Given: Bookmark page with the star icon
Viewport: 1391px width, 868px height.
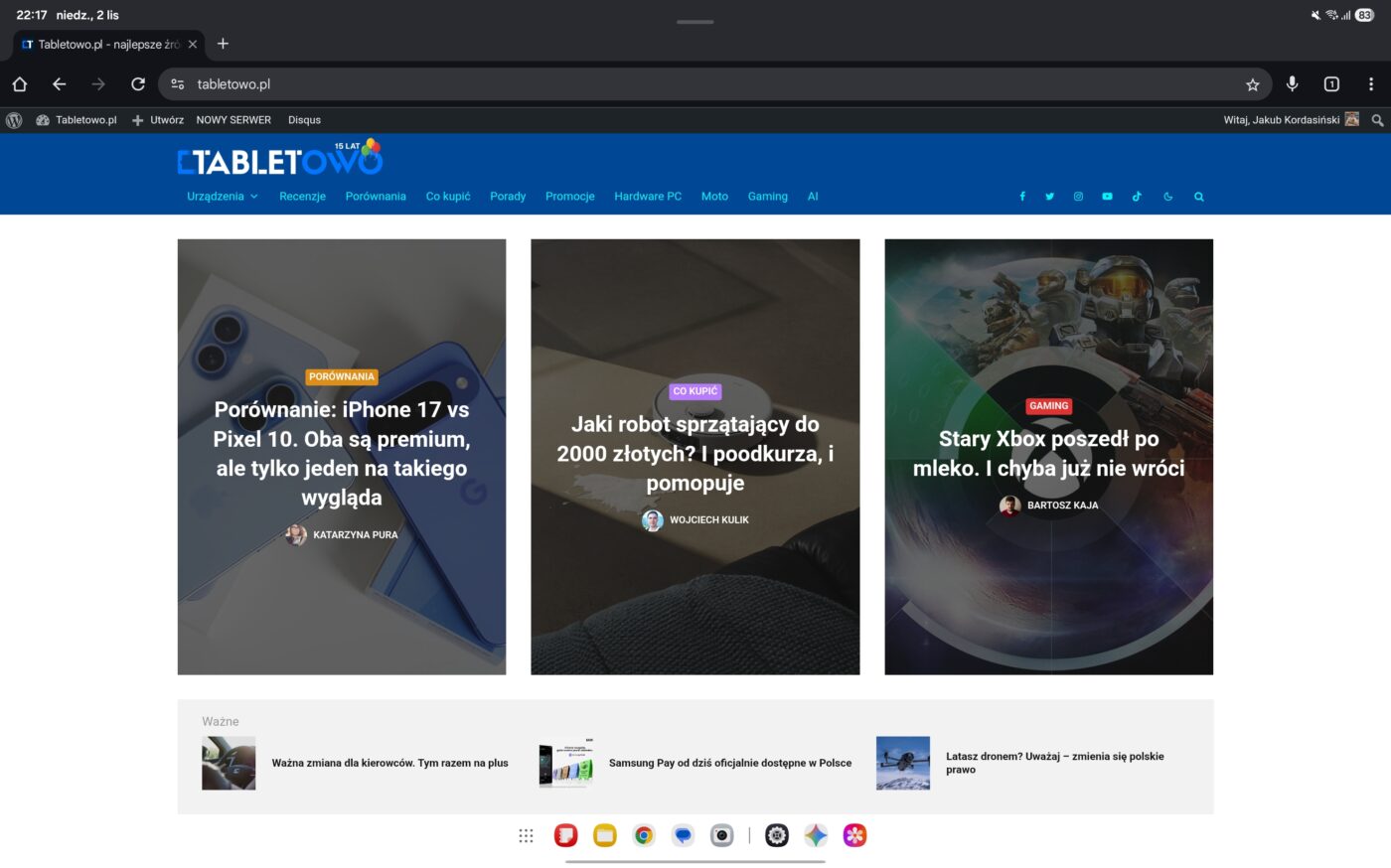Looking at the screenshot, I should (x=1252, y=84).
